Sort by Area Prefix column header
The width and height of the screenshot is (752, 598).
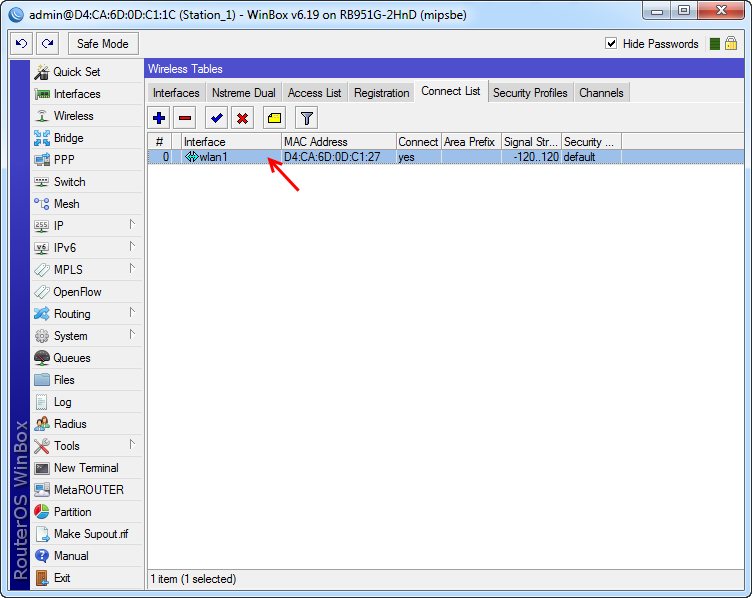(471, 142)
